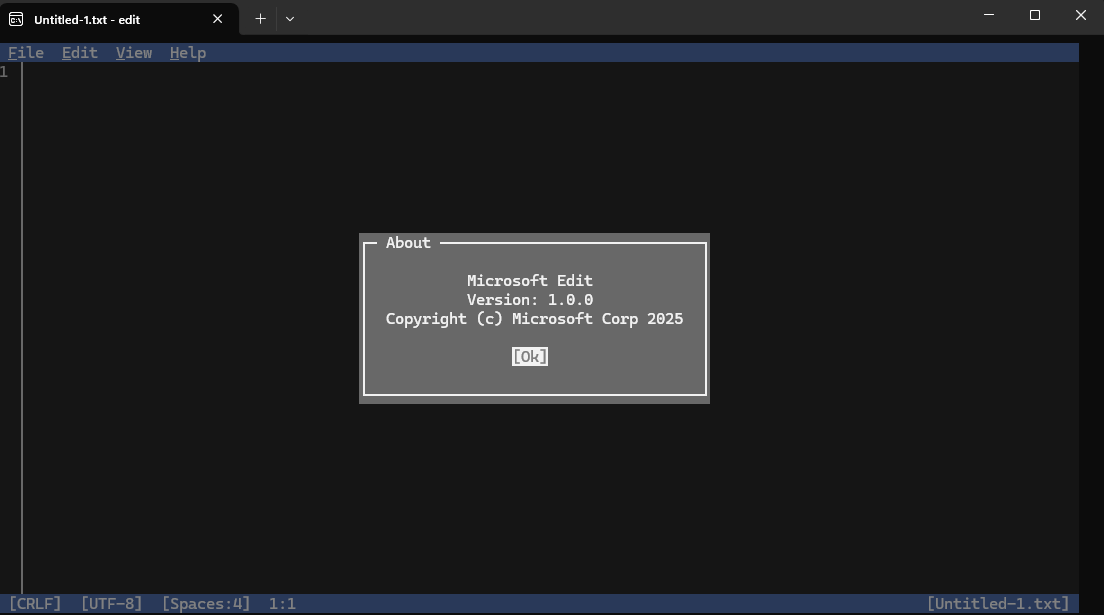This screenshot has width=1104, height=615.
Task: Maximize the terminal window
Action: (1034, 15)
